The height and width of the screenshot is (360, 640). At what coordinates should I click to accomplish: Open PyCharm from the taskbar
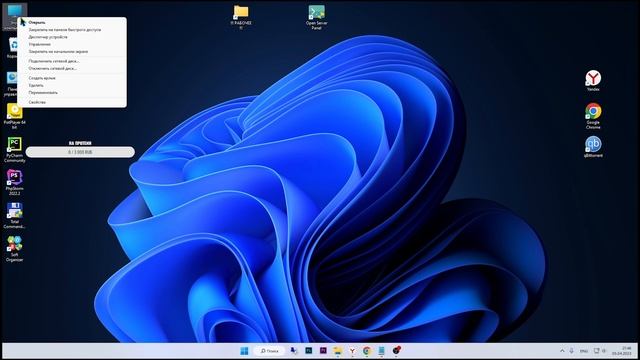click(x=309, y=351)
